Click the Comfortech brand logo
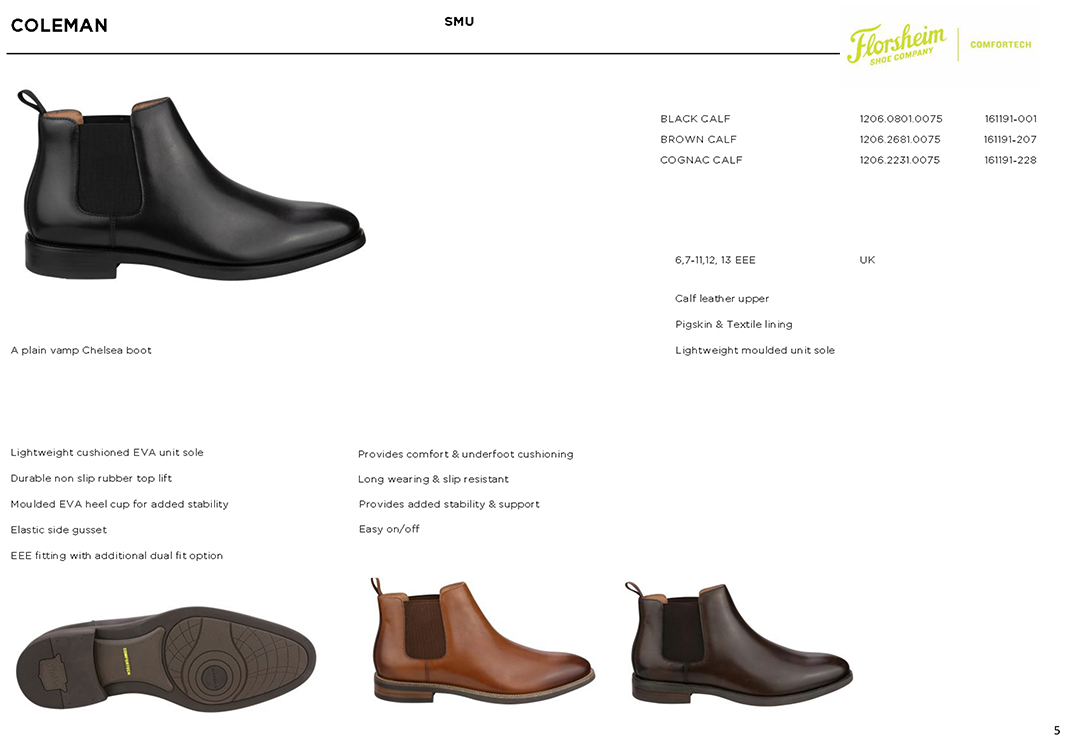 pyautogui.click(x=1000, y=45)
